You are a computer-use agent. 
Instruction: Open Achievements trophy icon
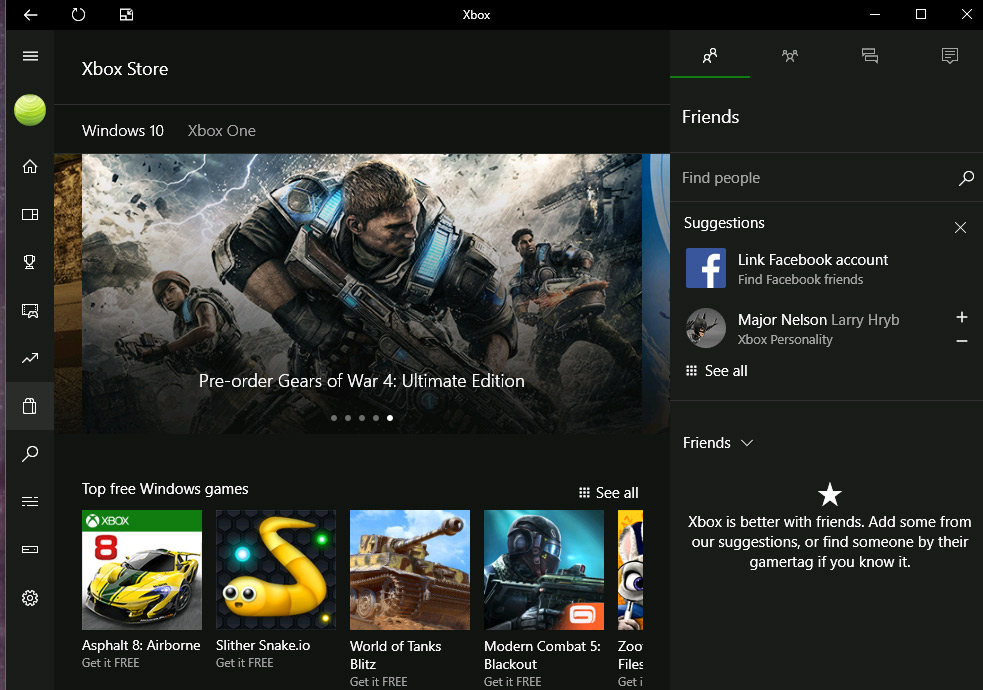[30, 262]
